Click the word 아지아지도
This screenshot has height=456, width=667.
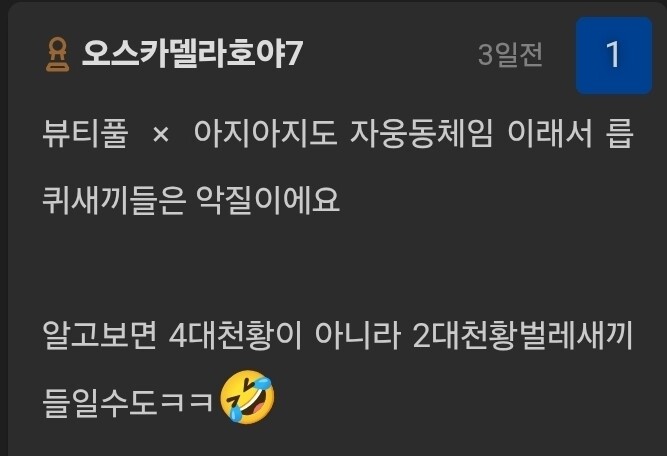coord(265,133)
